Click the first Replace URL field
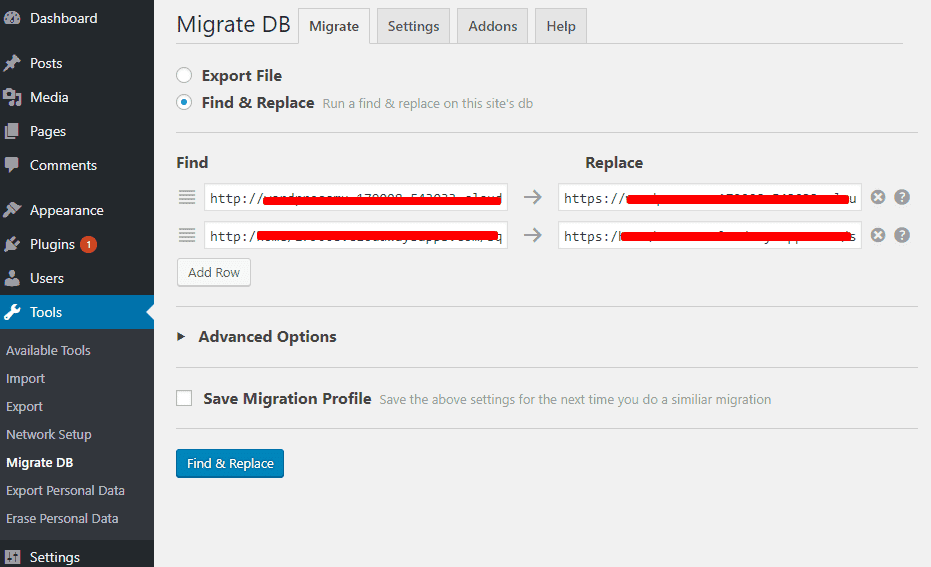The width and height of the screenshot is (931, 567). [x=710, y=197]
